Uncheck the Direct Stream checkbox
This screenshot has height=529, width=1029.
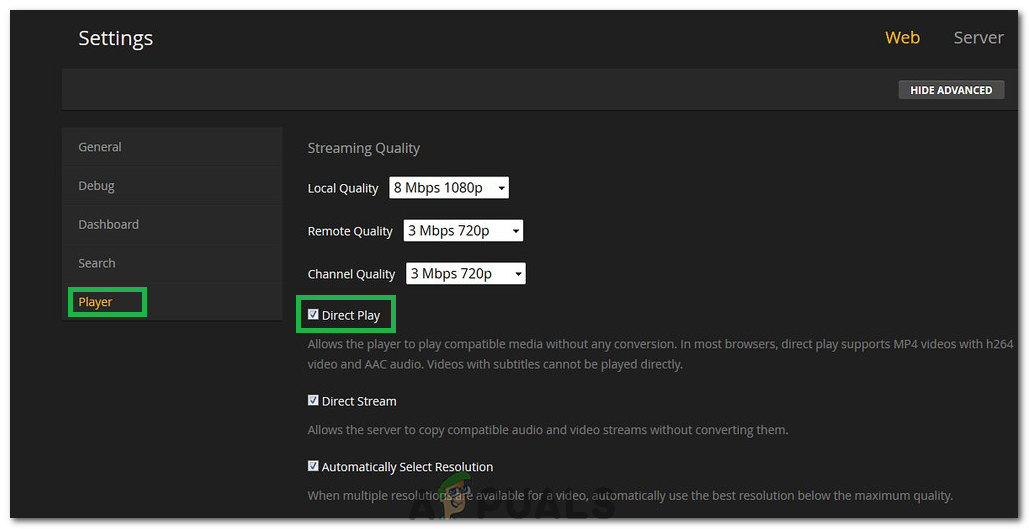(x=313, y=400)
